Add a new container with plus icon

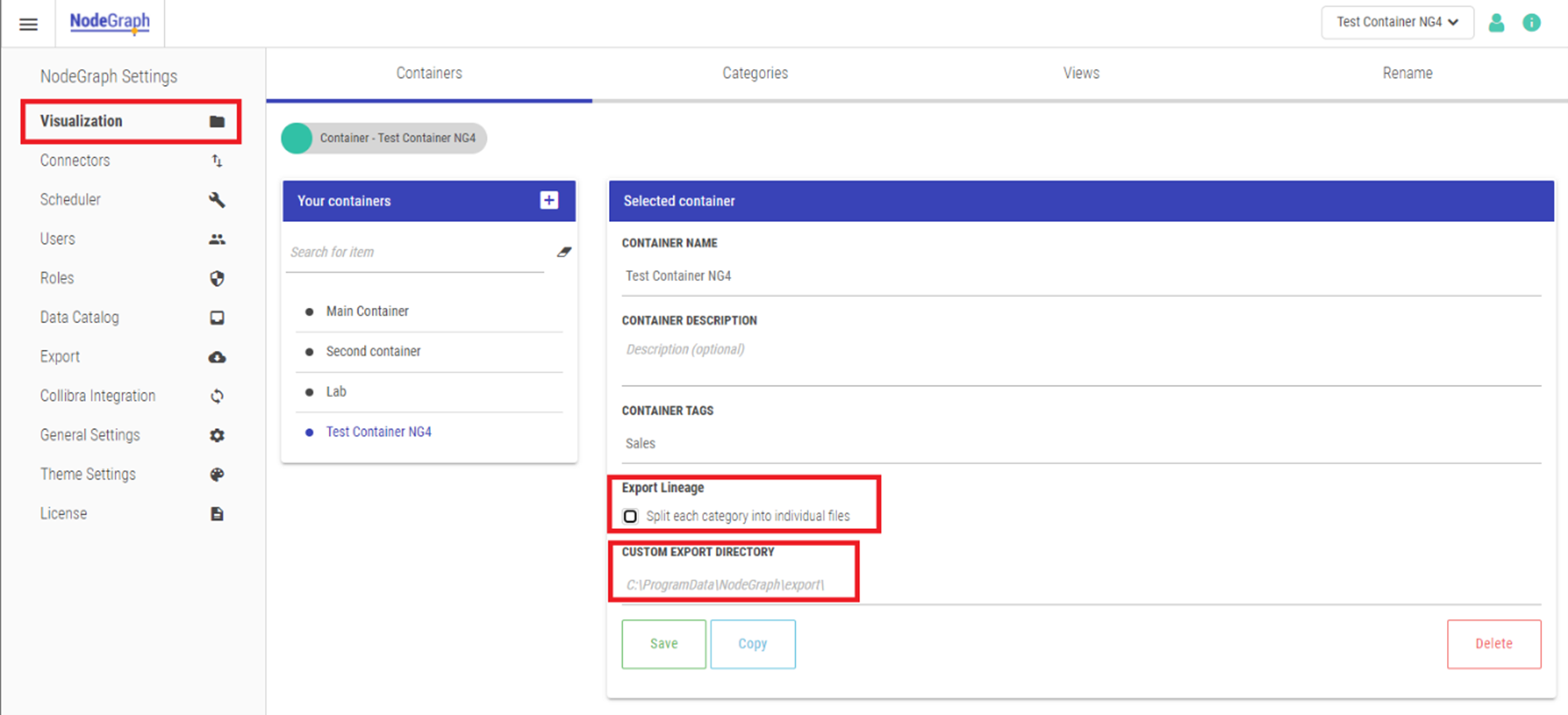[548, 200]
